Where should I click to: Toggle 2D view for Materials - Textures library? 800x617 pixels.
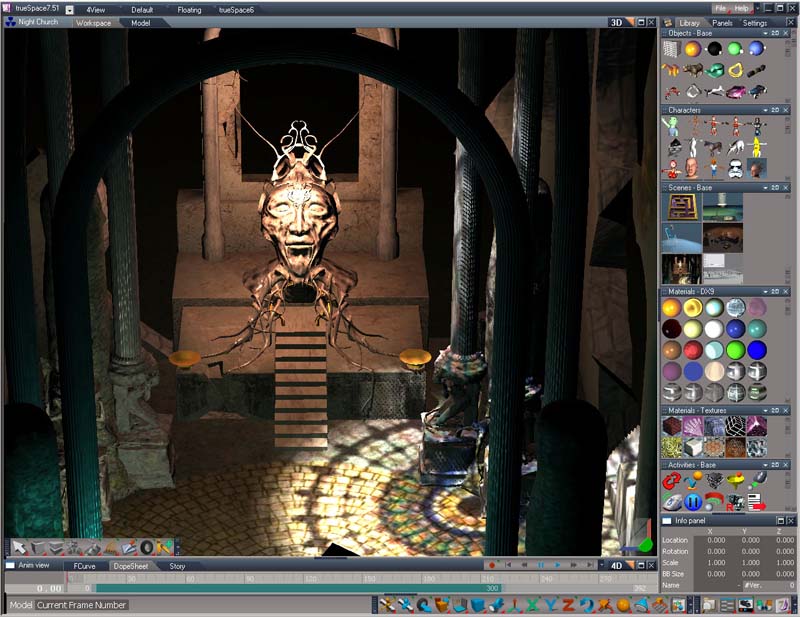775,410
